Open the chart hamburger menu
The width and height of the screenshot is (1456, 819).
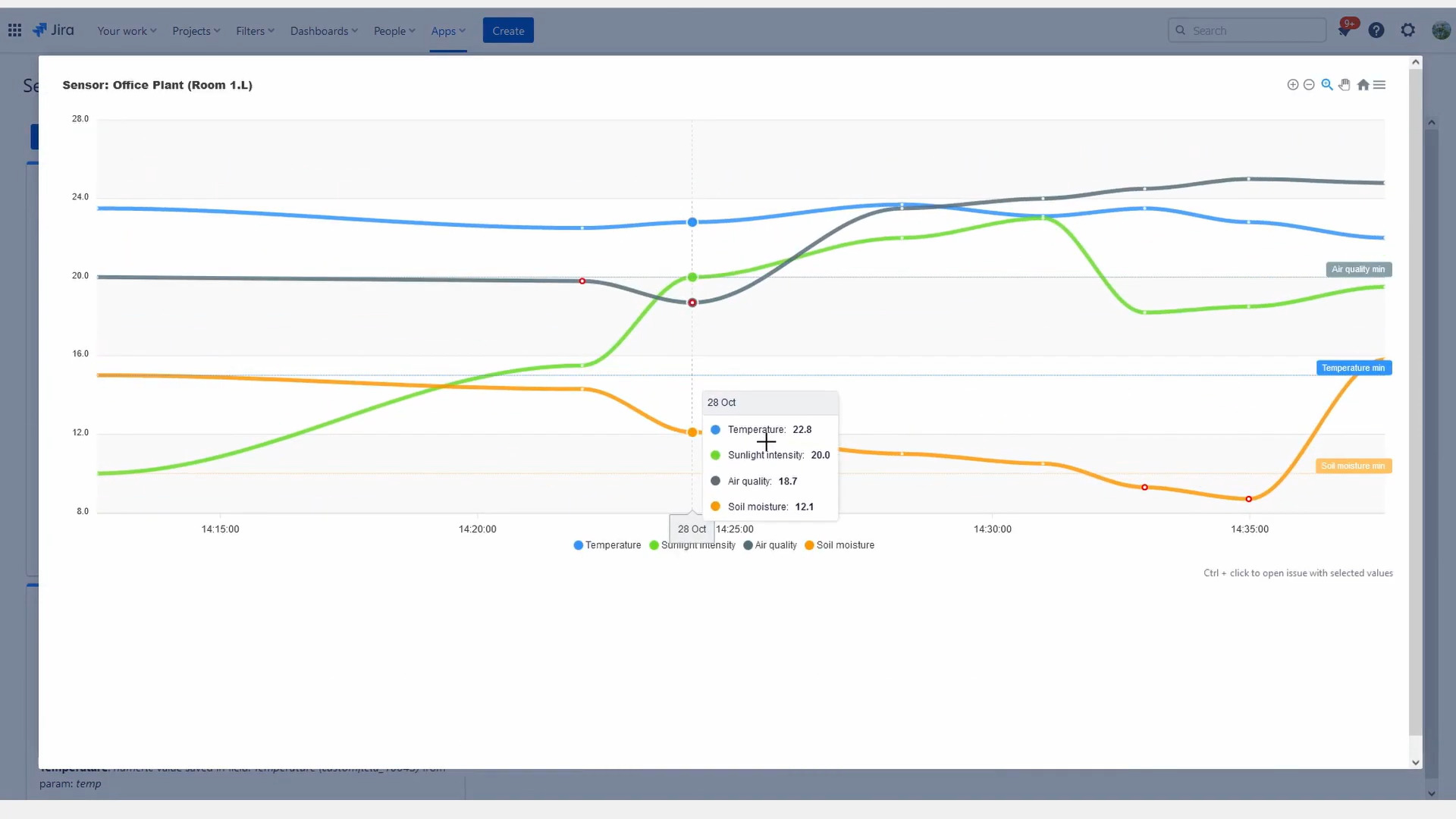pyautogui.click(x=1379, y=85)
